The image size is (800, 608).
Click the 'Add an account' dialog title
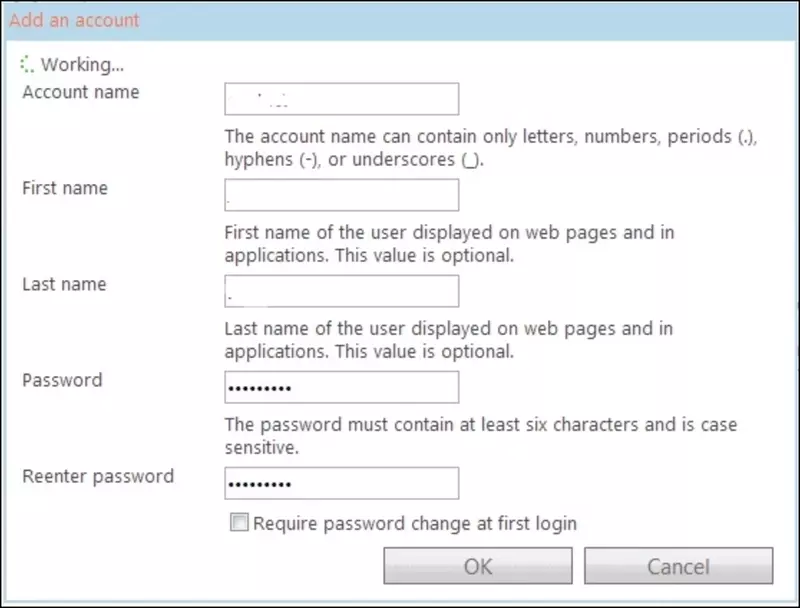point(74,20)
